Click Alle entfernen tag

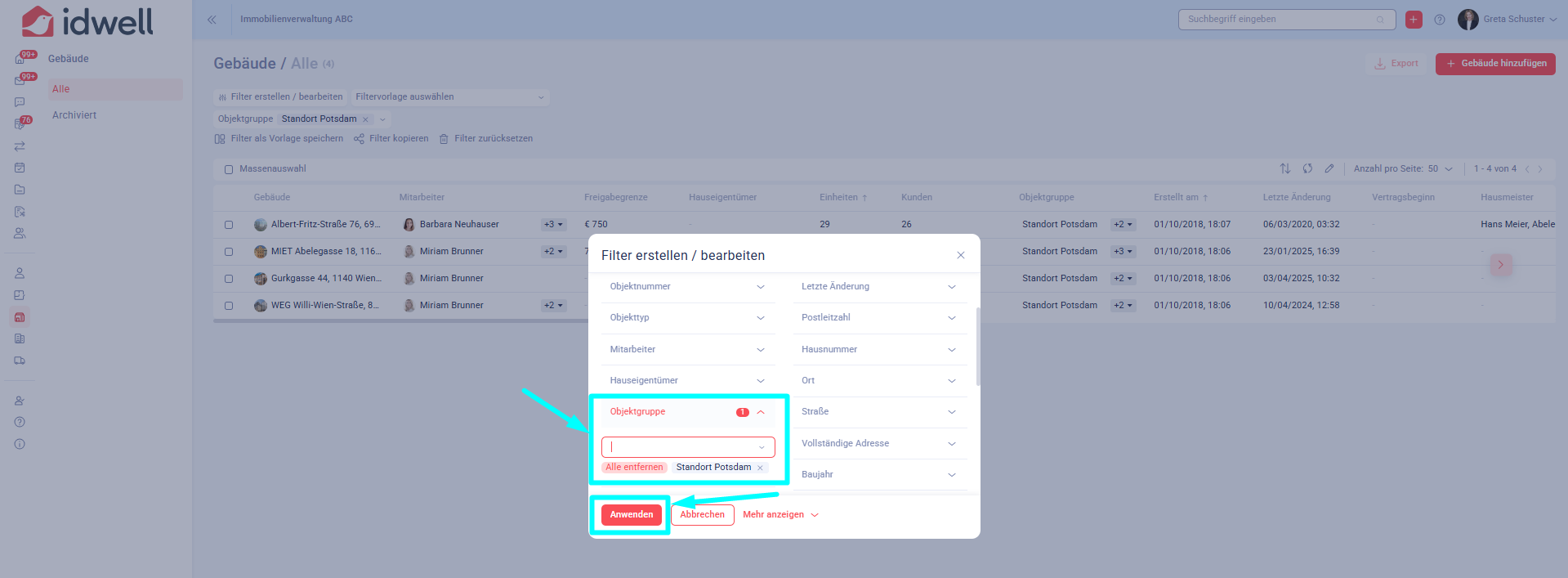click(634, 468)
